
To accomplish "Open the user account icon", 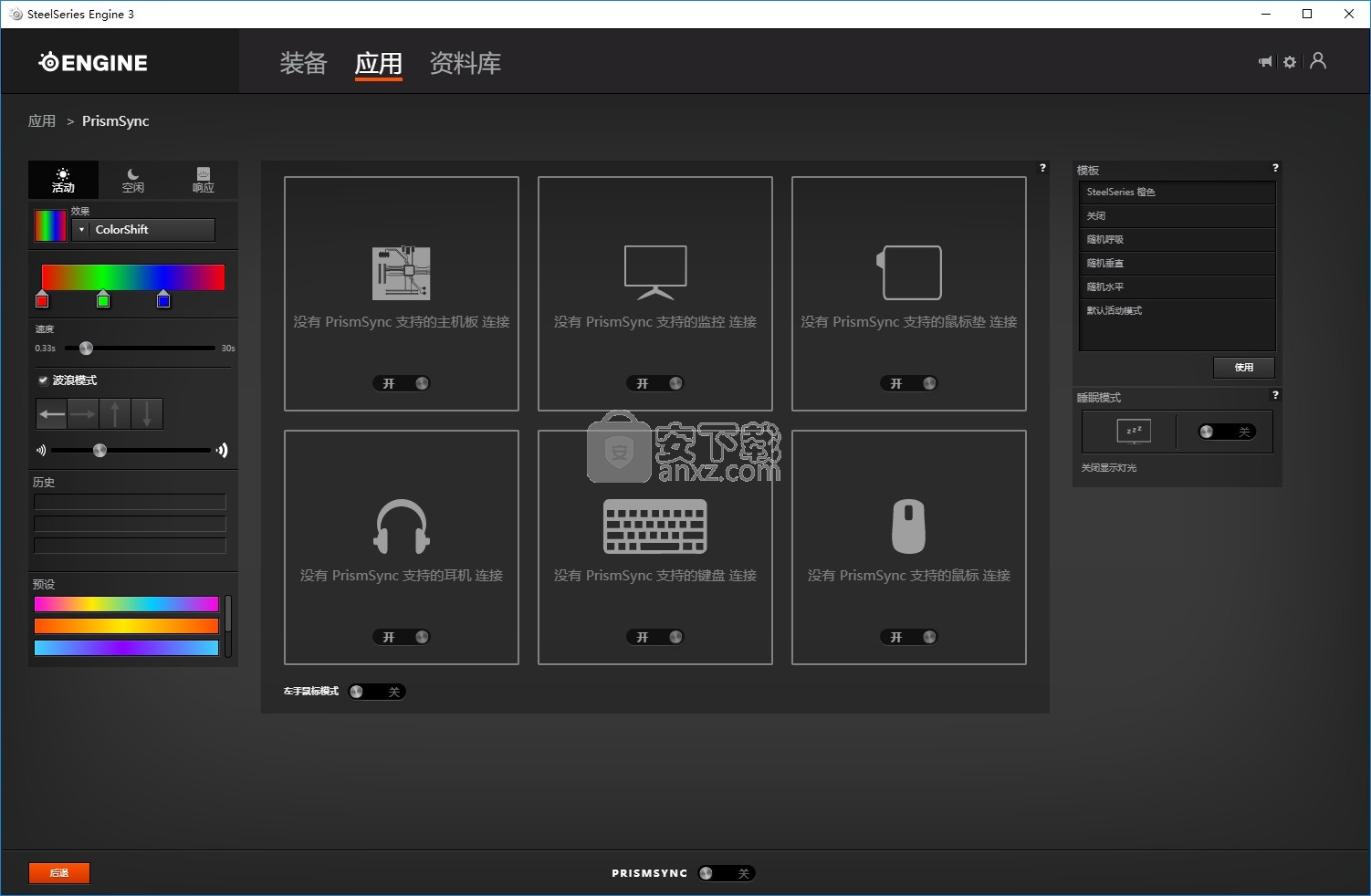I will tap(1318, 61).
